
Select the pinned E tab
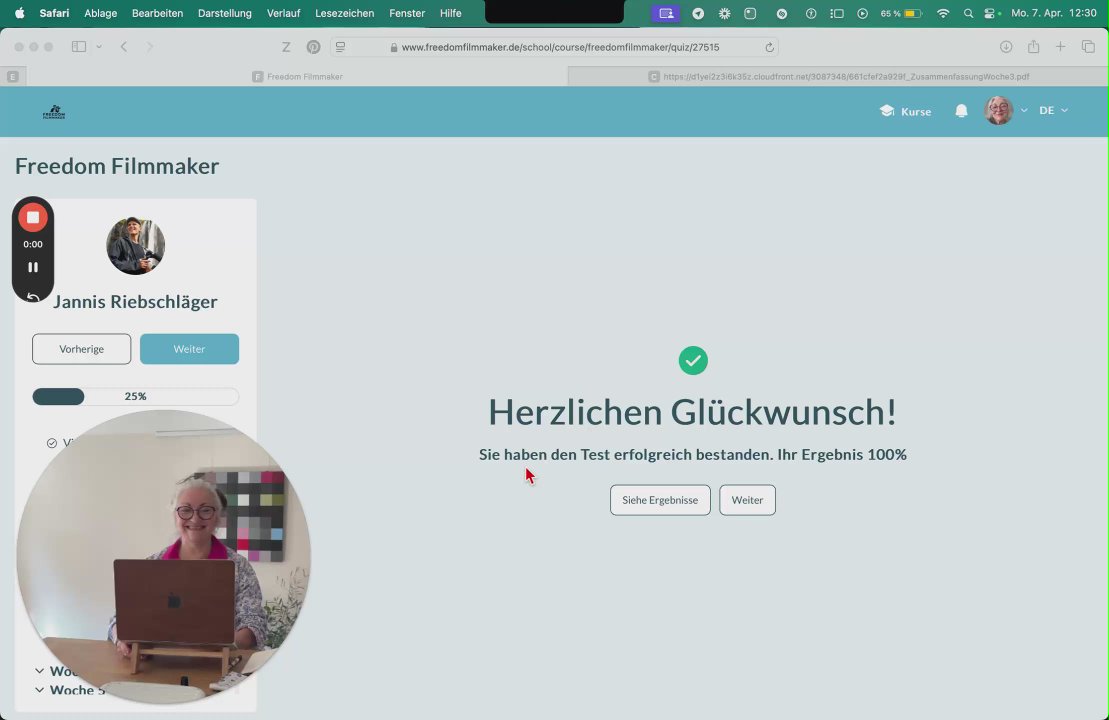click(13, 76)
